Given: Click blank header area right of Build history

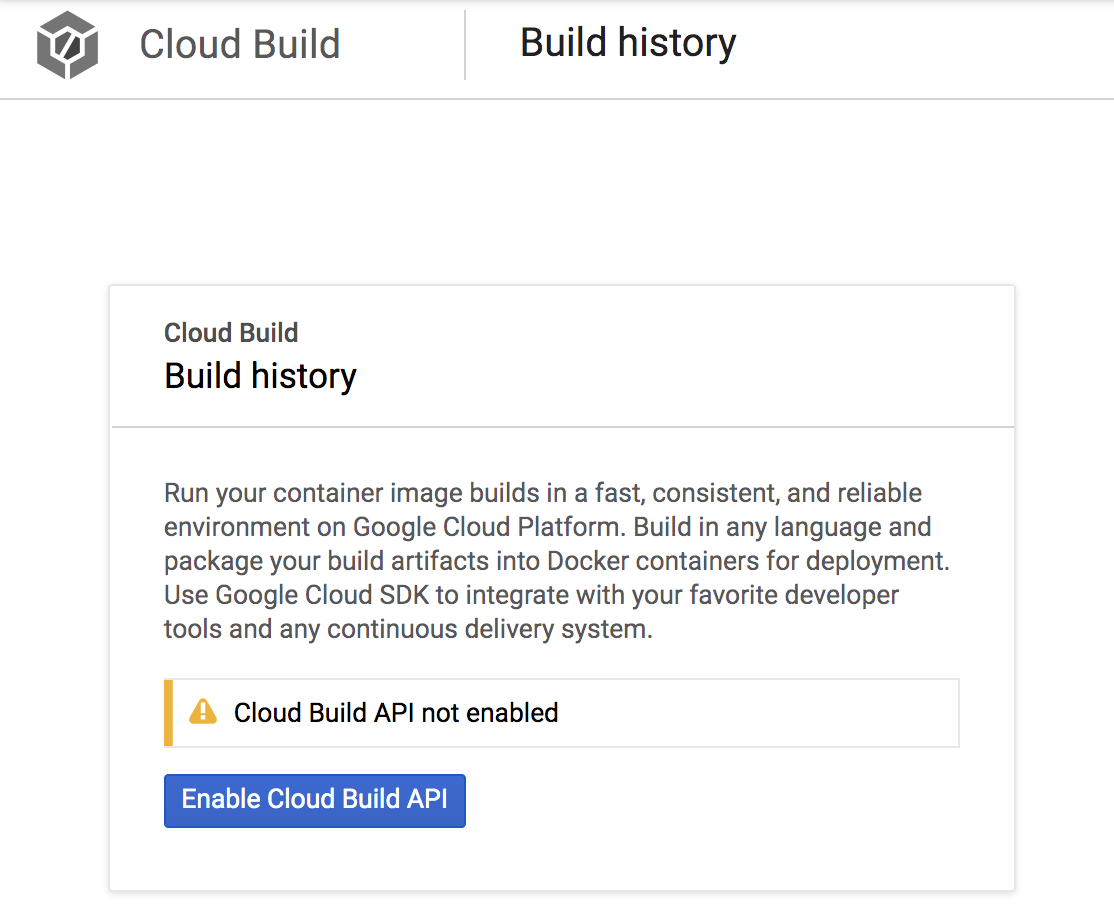Looking at the screenshot, I should point(920,45).
